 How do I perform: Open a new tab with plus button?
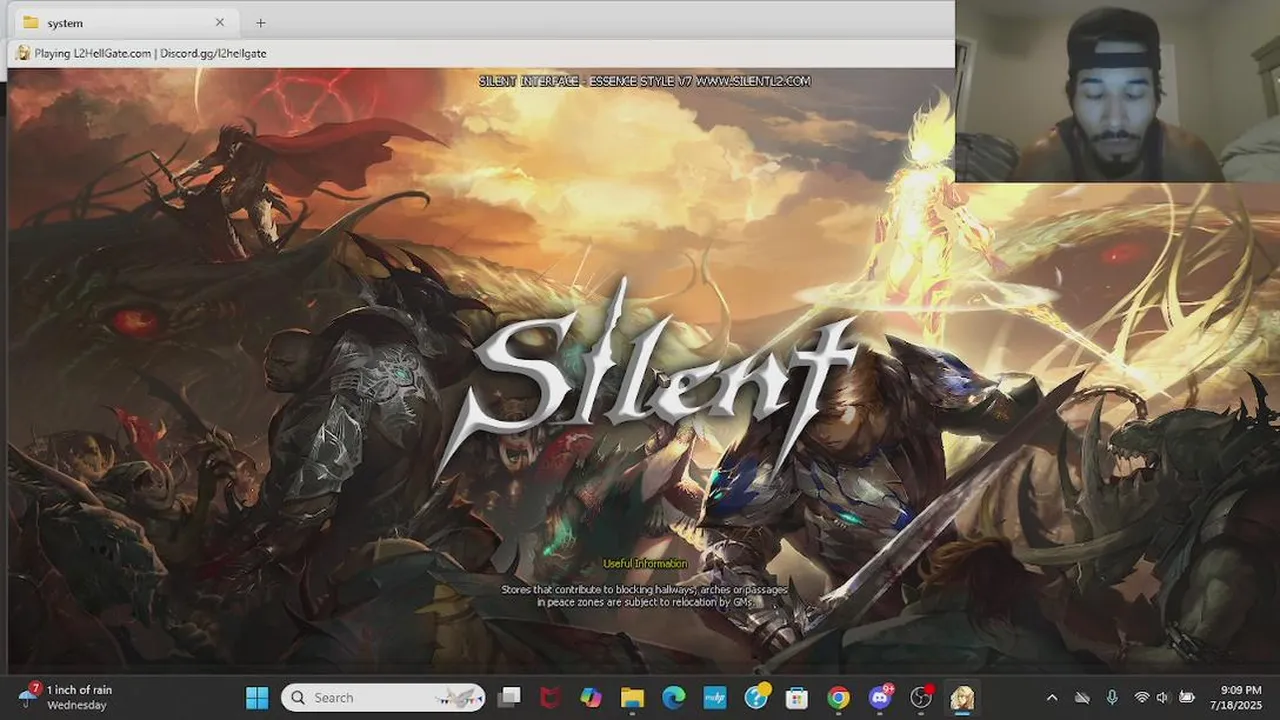click(x=260, y=22)
